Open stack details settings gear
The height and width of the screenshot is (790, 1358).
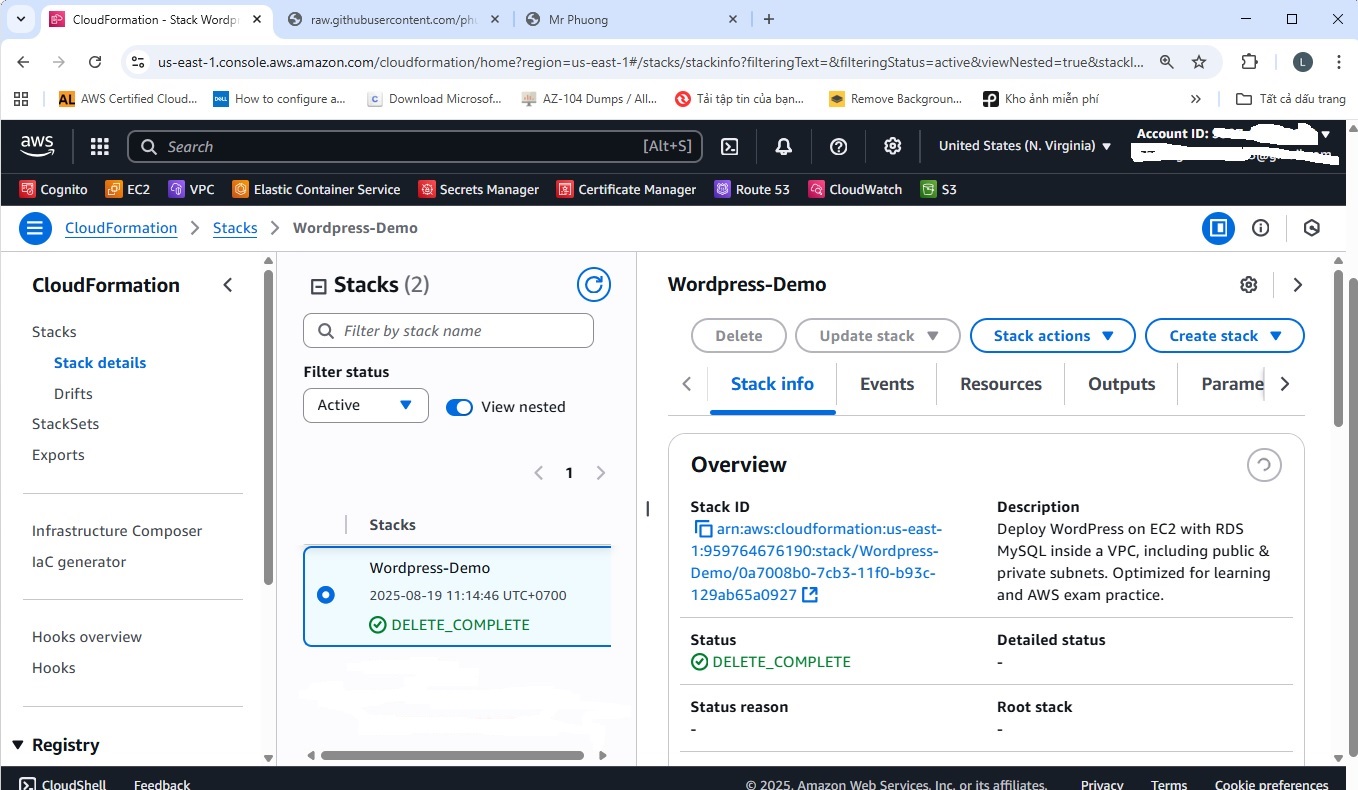coord(1248,285)
